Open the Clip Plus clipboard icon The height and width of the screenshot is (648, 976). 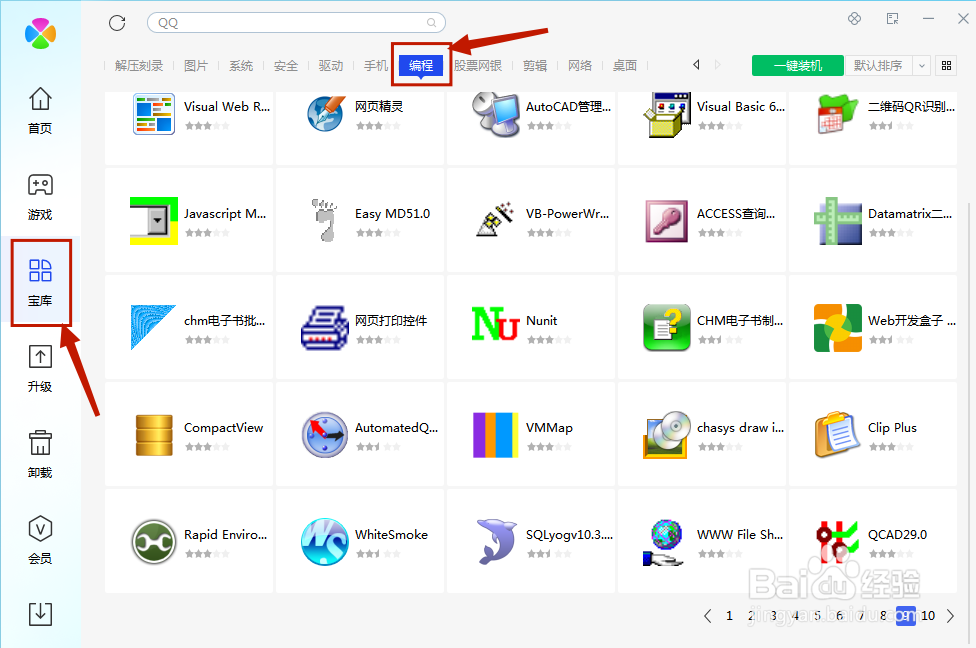(x=837, y=434)
